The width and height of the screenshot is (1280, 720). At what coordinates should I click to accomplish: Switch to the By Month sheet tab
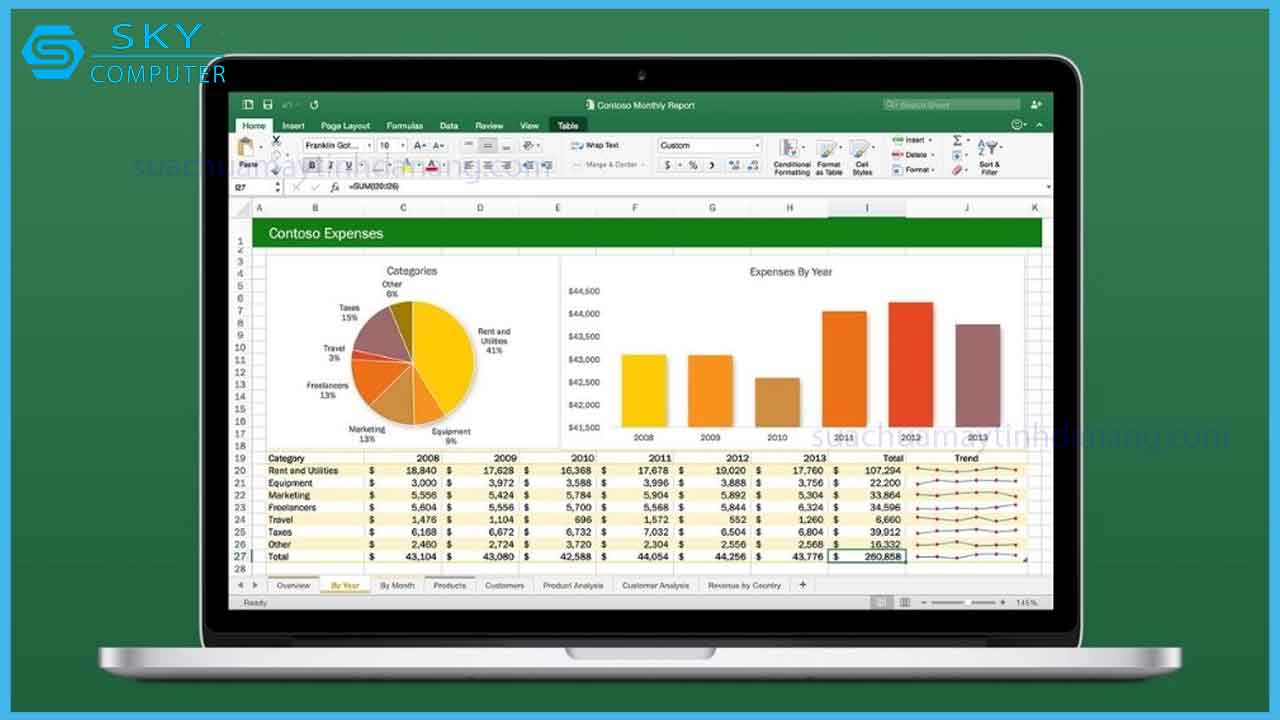tap(397, 585)
